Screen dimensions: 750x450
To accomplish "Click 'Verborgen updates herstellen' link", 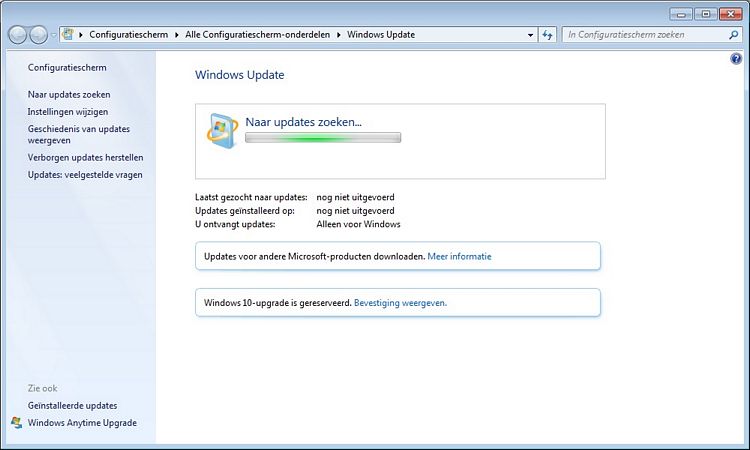I will coord(85,158).
